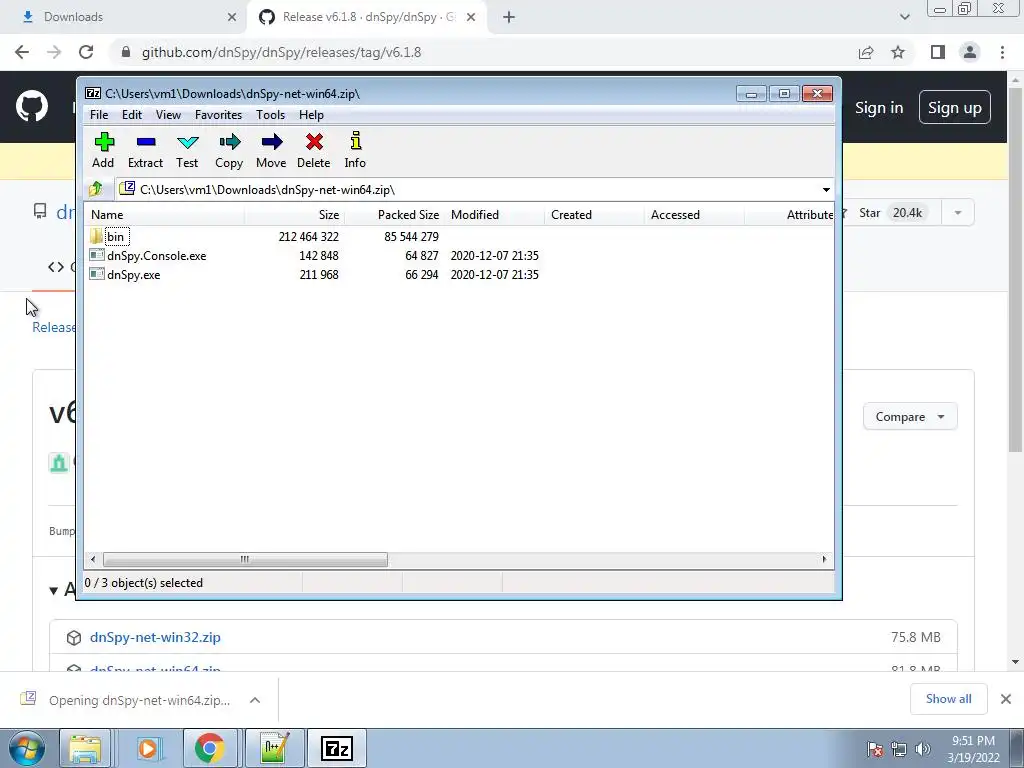
Task: Click the horizontal scrollbar left arrow
Action: click(93, 559)
